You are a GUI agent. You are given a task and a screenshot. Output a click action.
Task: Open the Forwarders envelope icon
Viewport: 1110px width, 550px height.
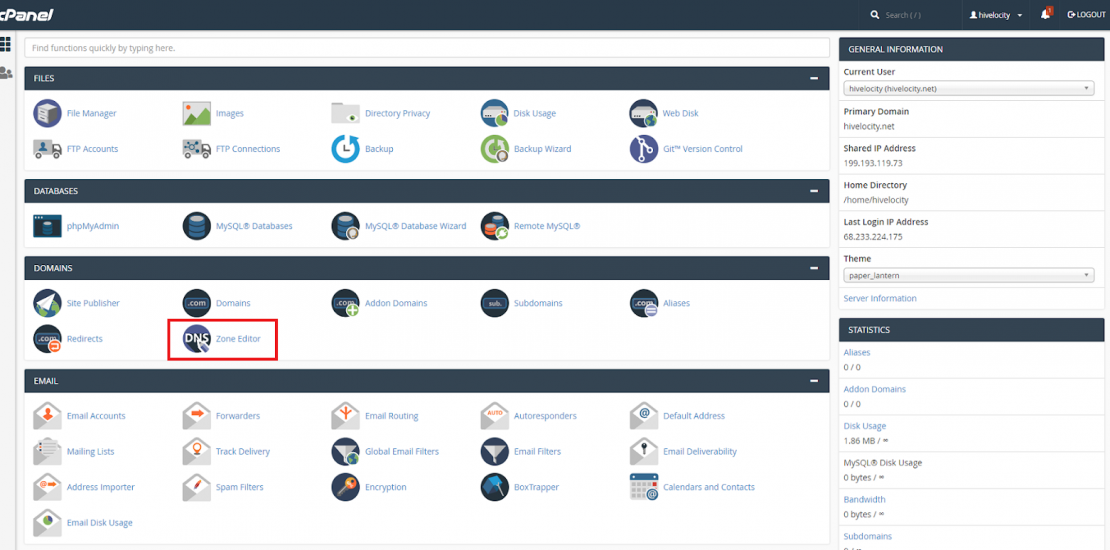click(x=197, y=416)
